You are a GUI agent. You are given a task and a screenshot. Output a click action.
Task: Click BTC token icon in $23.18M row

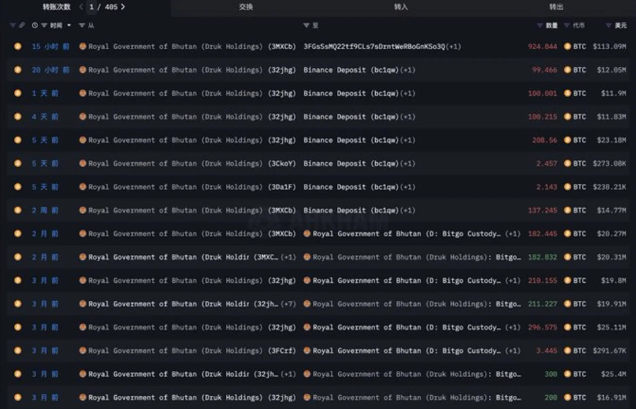(567, 140)
